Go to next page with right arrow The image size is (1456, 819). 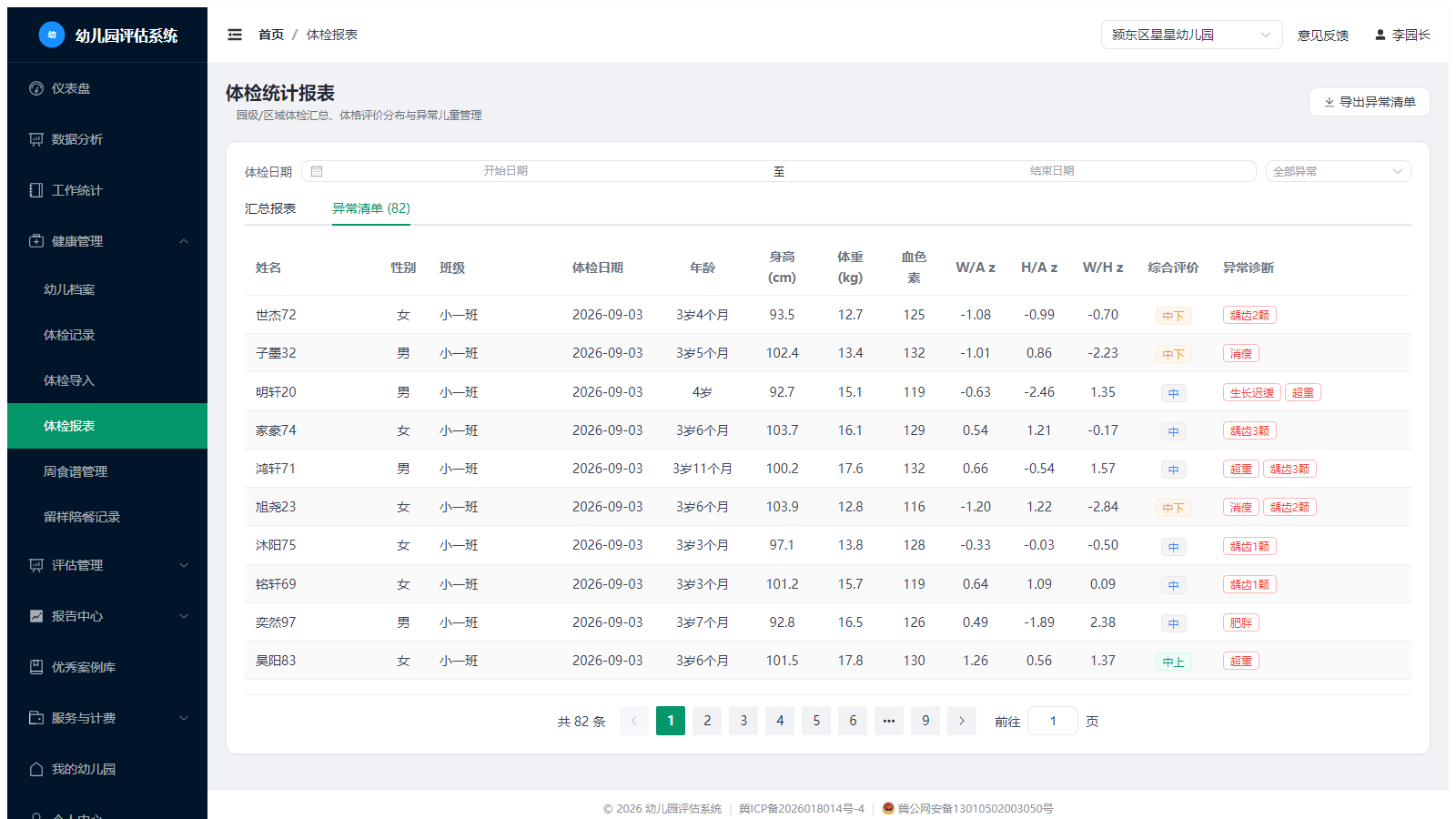coord(962,721)
